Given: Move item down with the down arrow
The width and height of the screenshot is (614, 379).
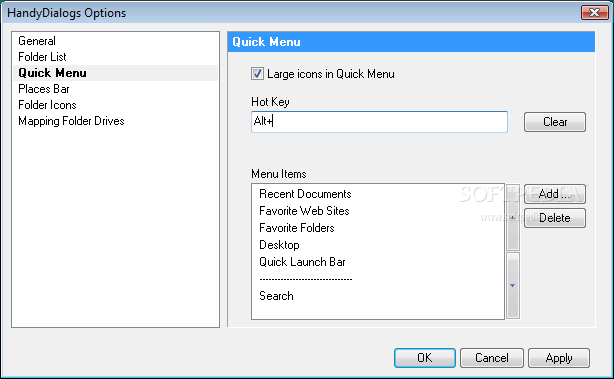Looking at the screenshot, I should coord(513,285).
